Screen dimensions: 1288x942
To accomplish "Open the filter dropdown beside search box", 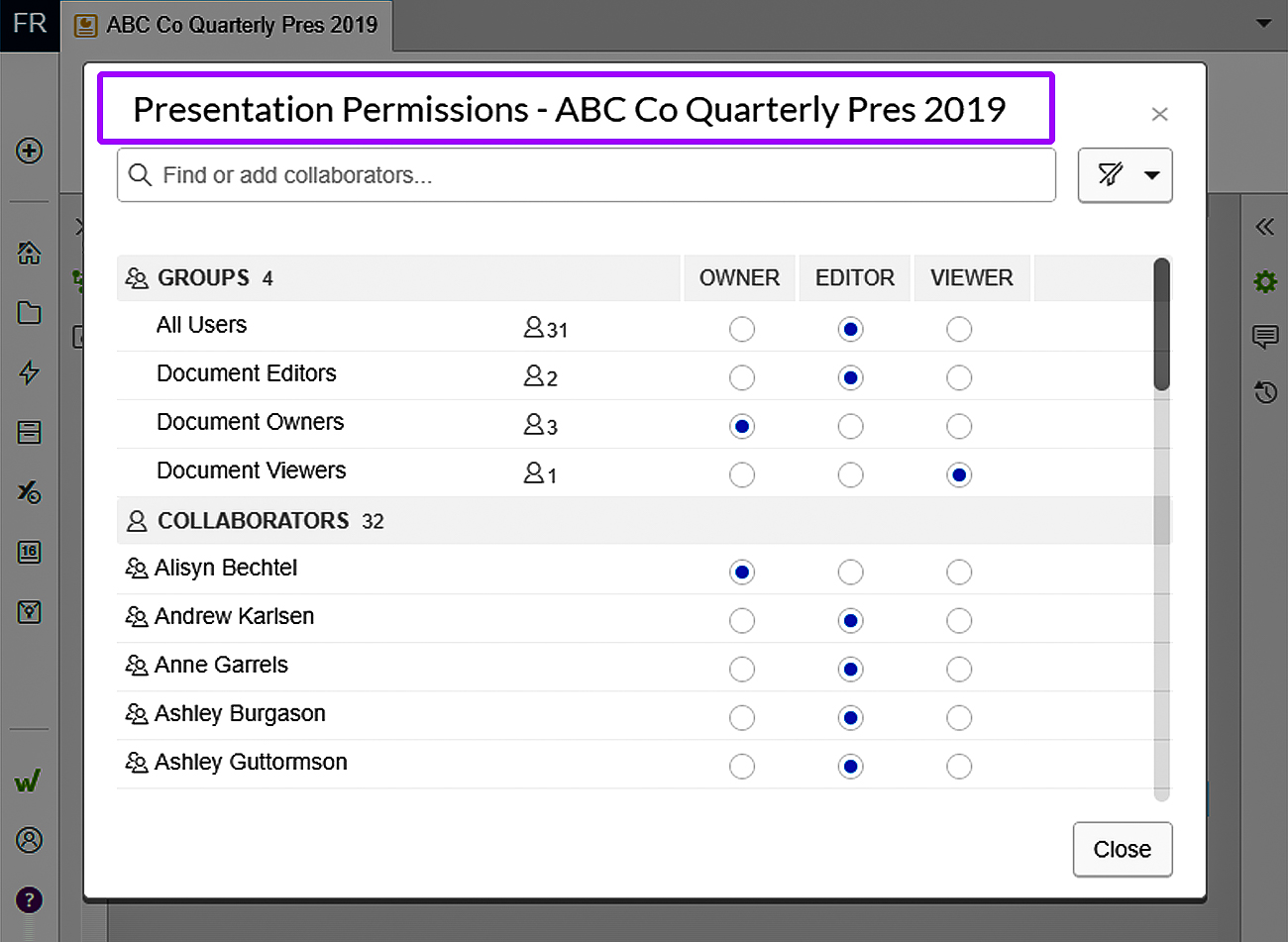I will [1125, 175].
